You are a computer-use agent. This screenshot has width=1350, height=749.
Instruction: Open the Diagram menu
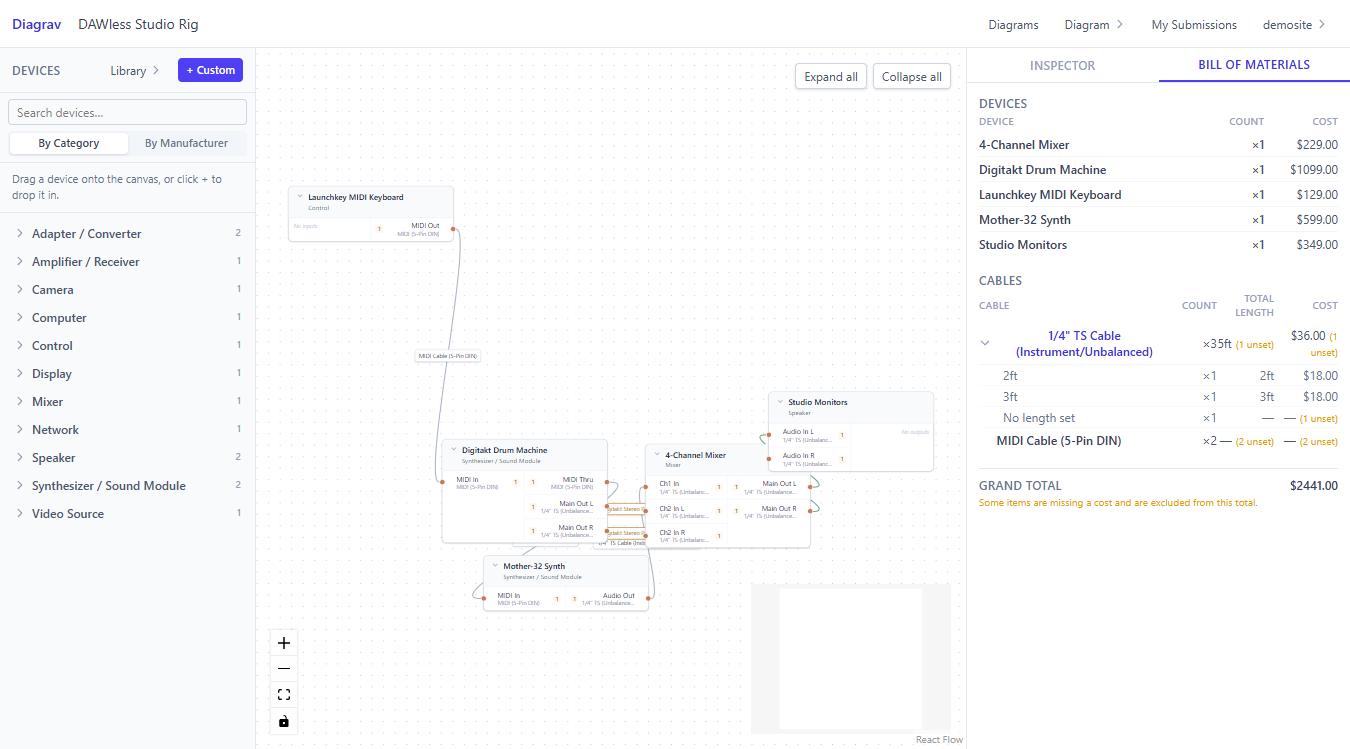(x=1094, y=25)
